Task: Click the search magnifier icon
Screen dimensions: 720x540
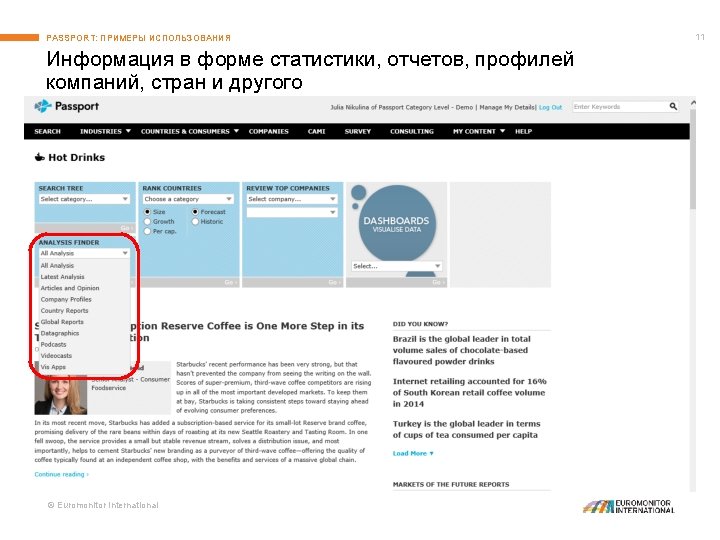Action: [x=673, y=107]
